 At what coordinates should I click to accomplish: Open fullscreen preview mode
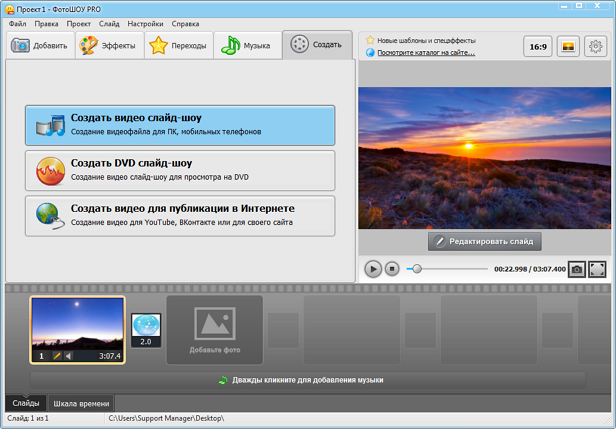tap(597, 269)
